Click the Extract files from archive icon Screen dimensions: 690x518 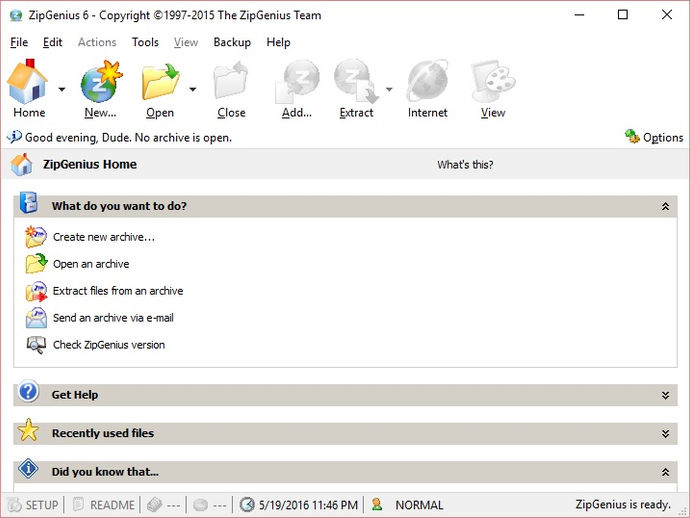click(x=36, y=291)
